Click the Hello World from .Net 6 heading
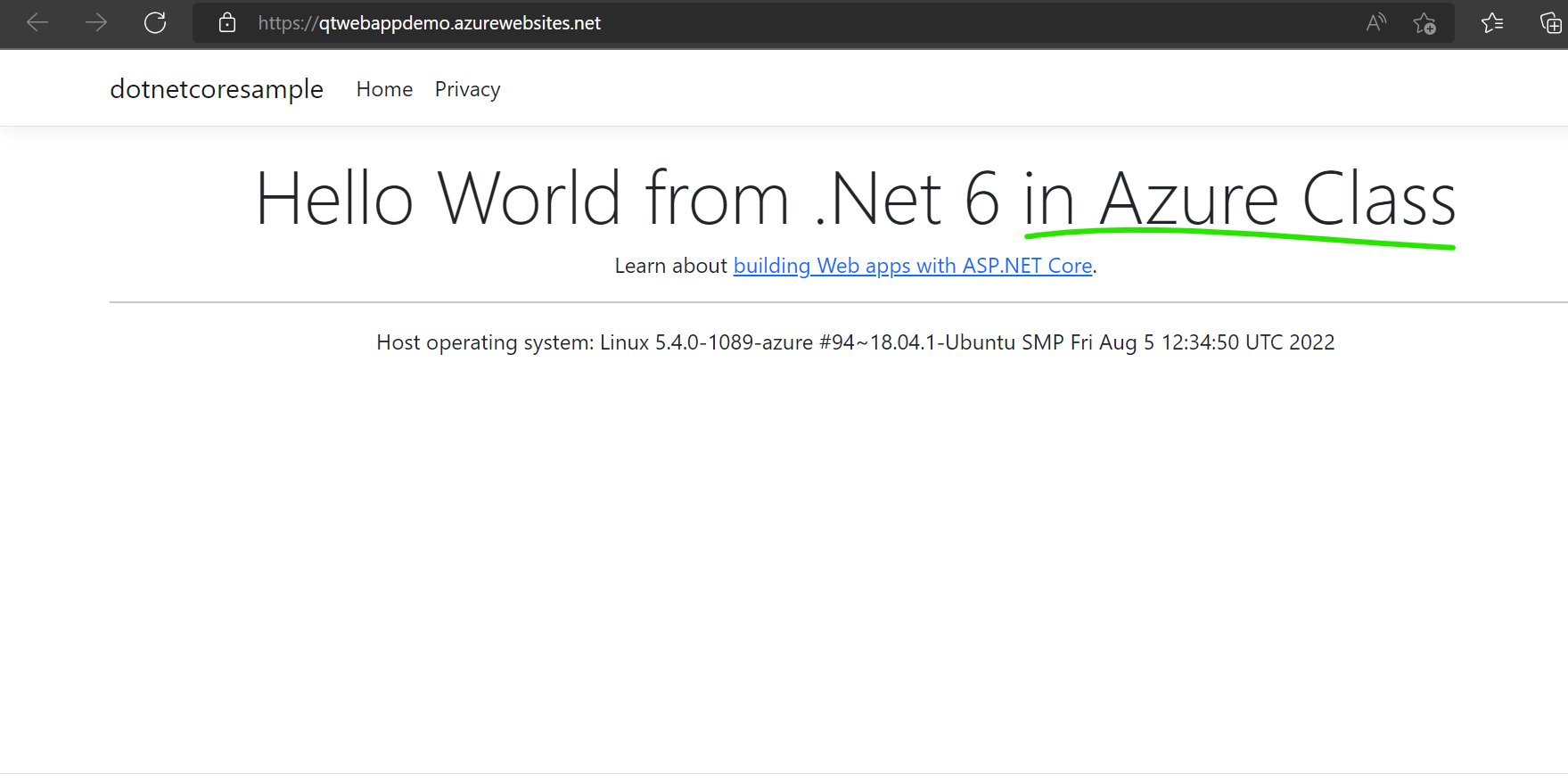Viewport: 1568px width, 782px height. coord(855,198)
